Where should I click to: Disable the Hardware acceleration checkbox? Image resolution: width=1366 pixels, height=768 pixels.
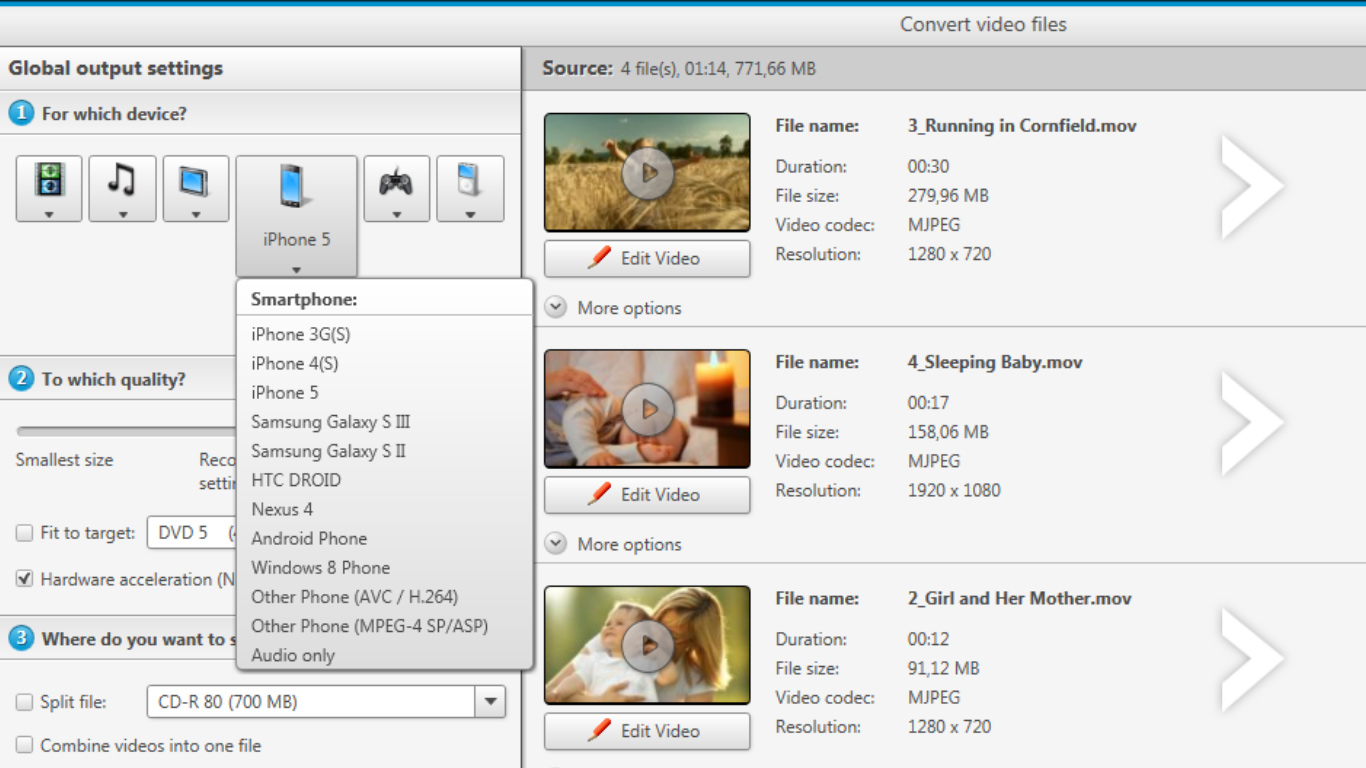click(x=25, y=579)
